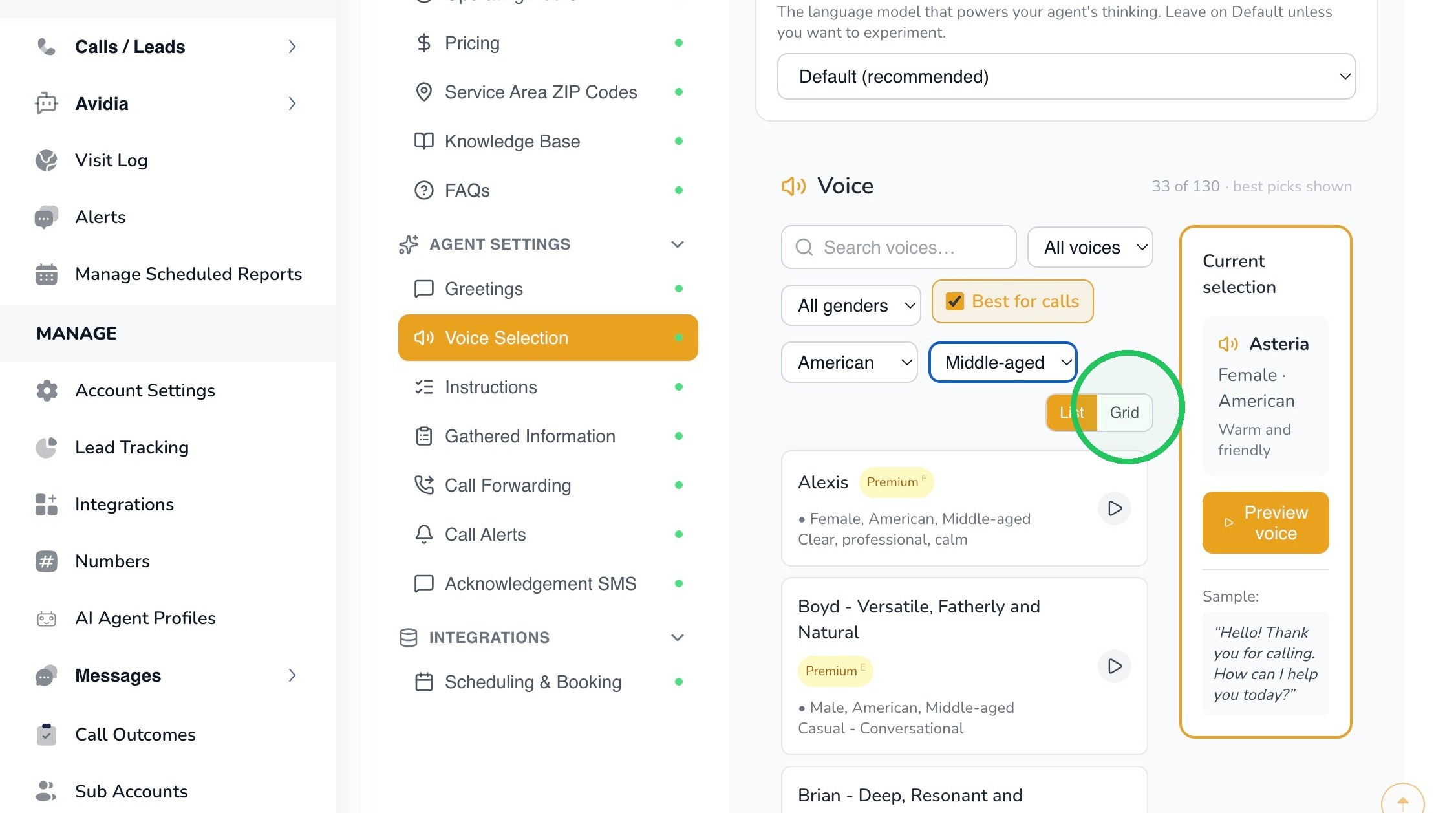The width and height of the screenshot is (1456, 813).
Task: Open Scheduling & Booking page
Action: pyautogui.click(x=548, y=682)
